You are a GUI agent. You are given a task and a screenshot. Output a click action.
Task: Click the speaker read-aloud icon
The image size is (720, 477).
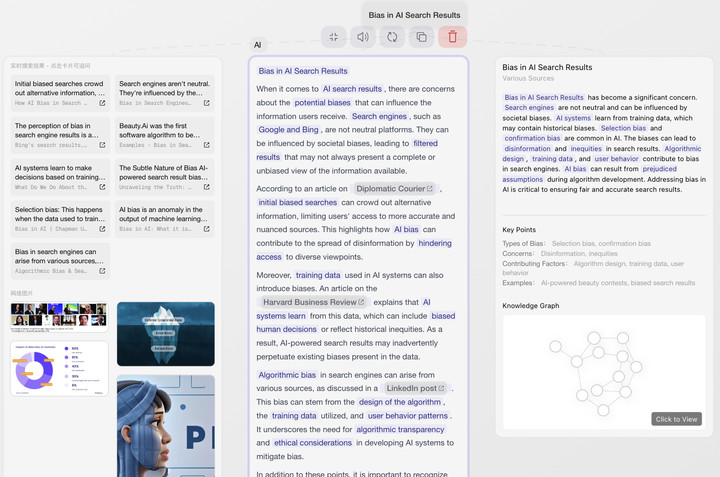click(x=363, y=37)
